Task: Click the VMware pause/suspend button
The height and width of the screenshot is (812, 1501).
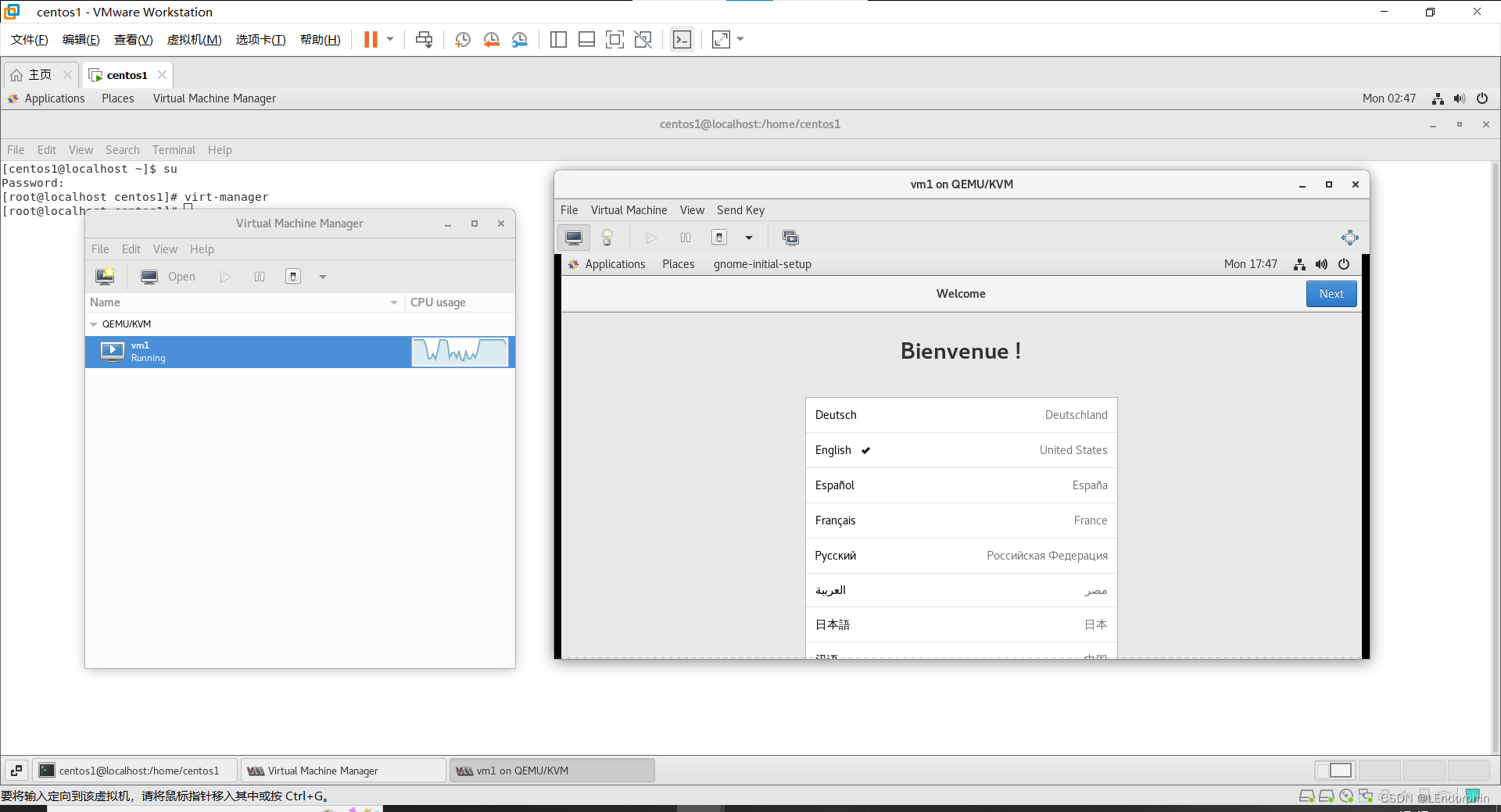Action: [x=371, y=40]
